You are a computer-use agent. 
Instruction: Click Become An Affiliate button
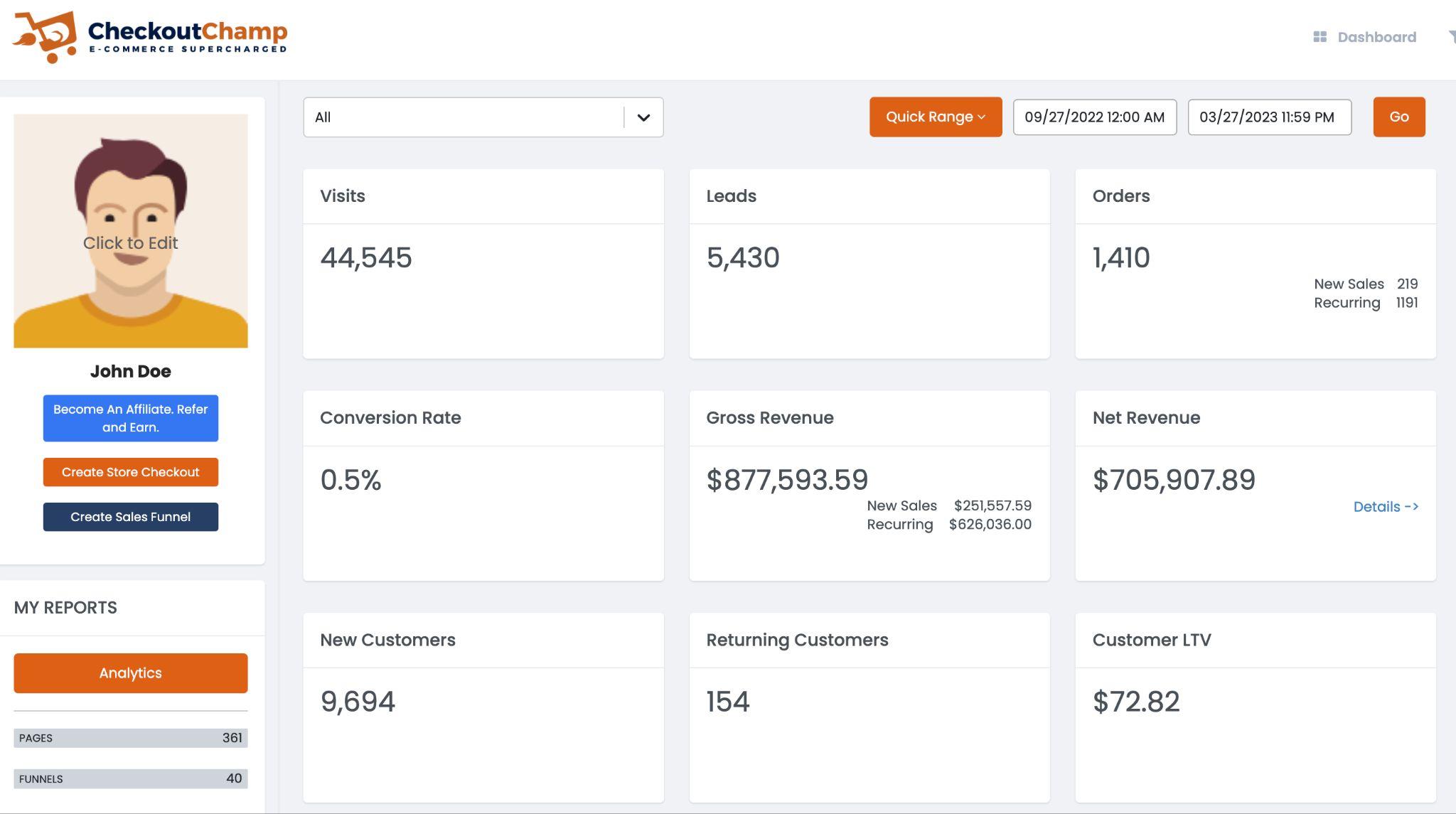pyautogui.click(x=131, y=418)
